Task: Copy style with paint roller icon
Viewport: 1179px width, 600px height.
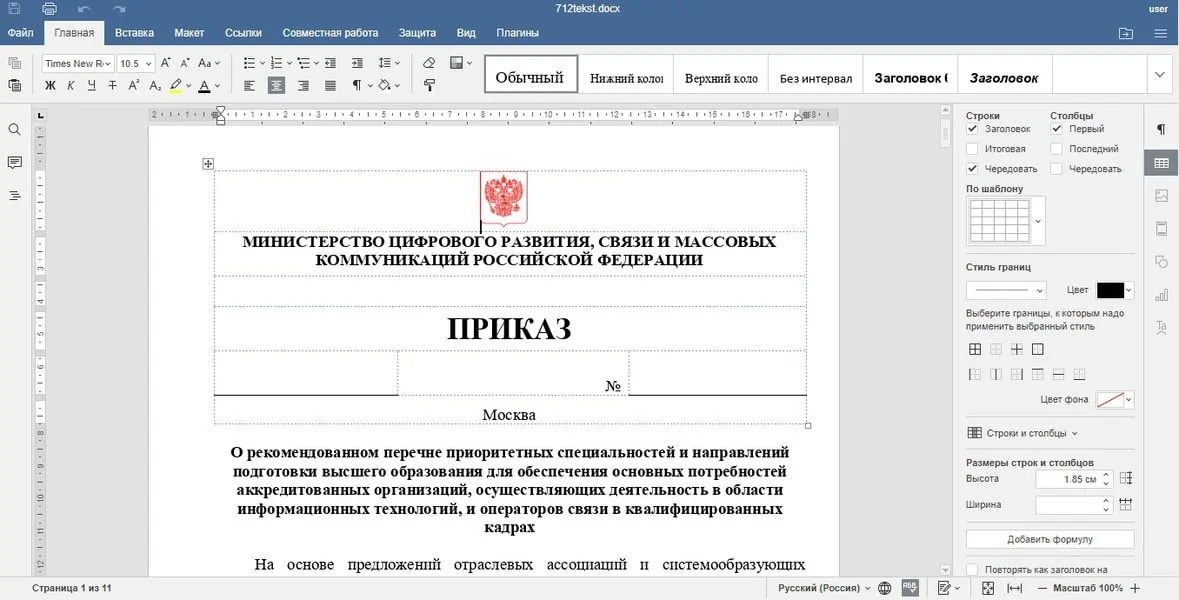Action: (429, 86)
